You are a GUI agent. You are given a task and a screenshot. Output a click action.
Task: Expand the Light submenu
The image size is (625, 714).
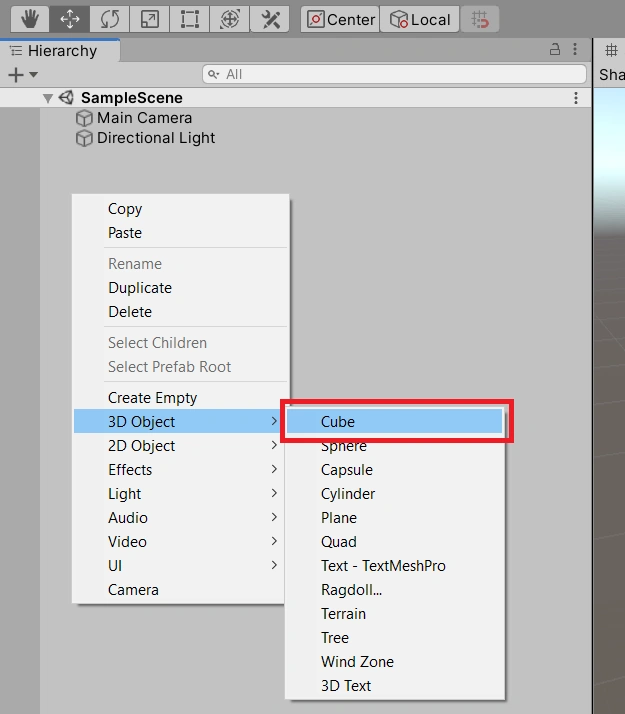[179, 494]
